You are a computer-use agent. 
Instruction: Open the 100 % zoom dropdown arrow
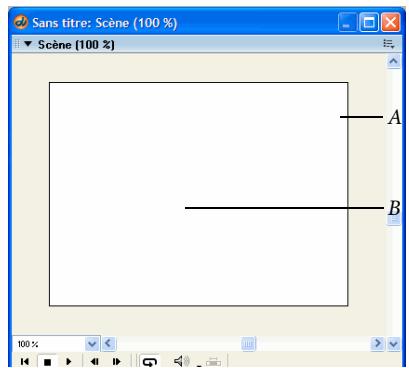coord(92,343)
